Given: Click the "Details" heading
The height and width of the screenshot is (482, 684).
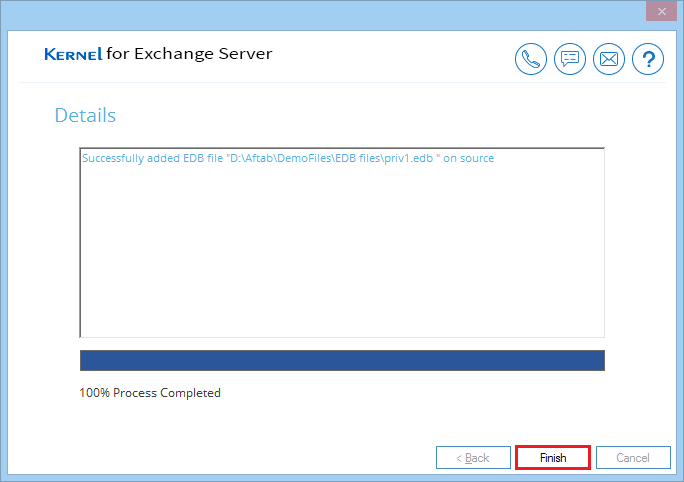Looking at the screenshot, I should (x=85, y=115).
